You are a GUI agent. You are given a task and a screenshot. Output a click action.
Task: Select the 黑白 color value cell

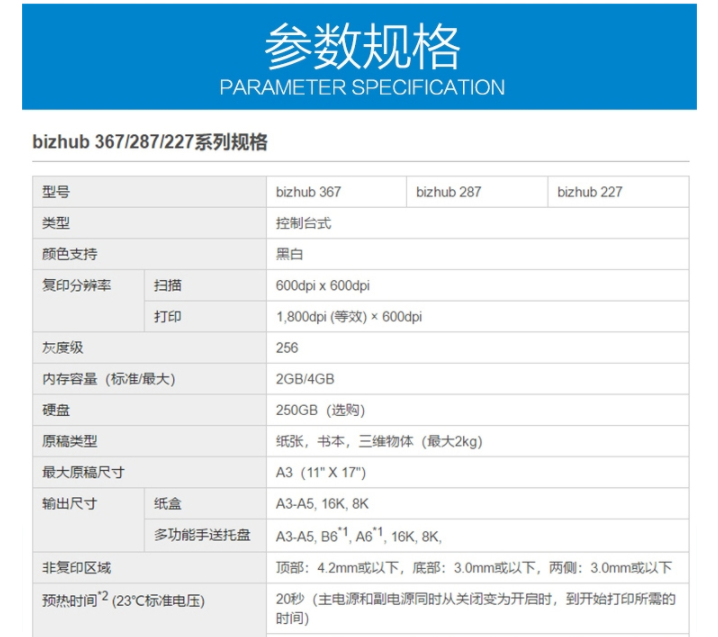coord(290,254)
